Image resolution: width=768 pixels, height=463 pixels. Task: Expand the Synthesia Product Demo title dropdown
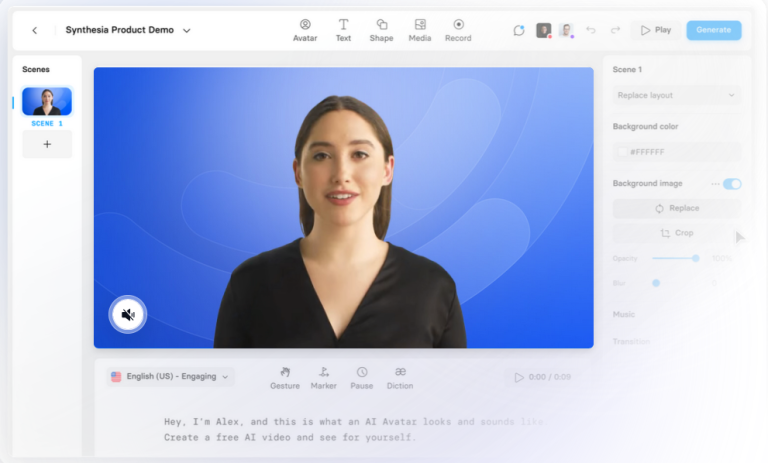pyautogui.click(x=187, y=31)
